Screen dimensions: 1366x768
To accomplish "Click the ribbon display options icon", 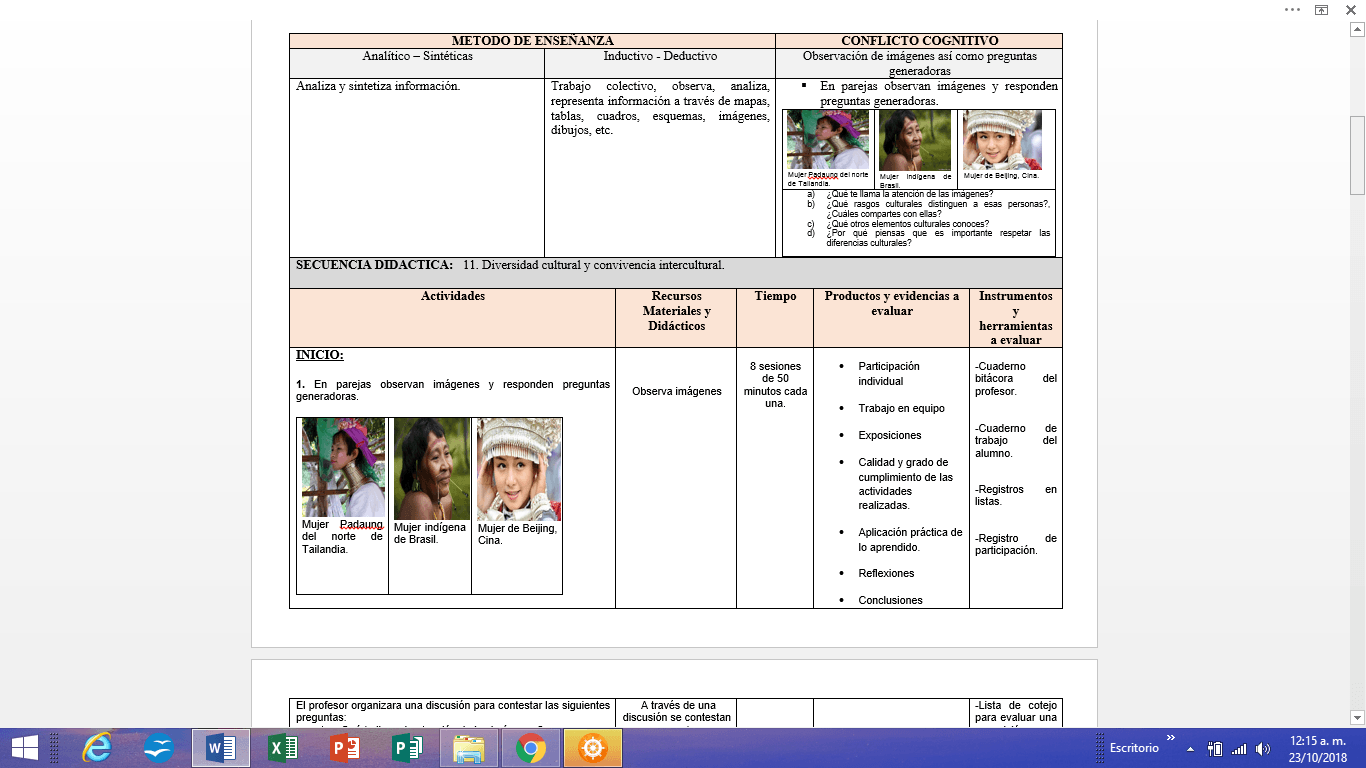I will click(1321, 9).
